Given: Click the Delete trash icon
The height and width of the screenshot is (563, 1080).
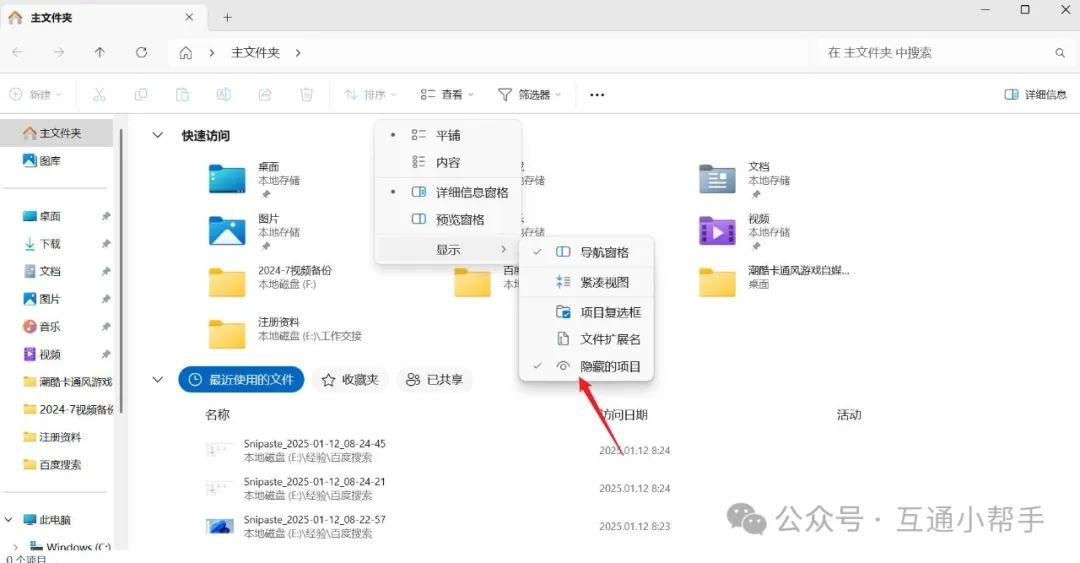Looking at the screenshot, I should point(307,94).
